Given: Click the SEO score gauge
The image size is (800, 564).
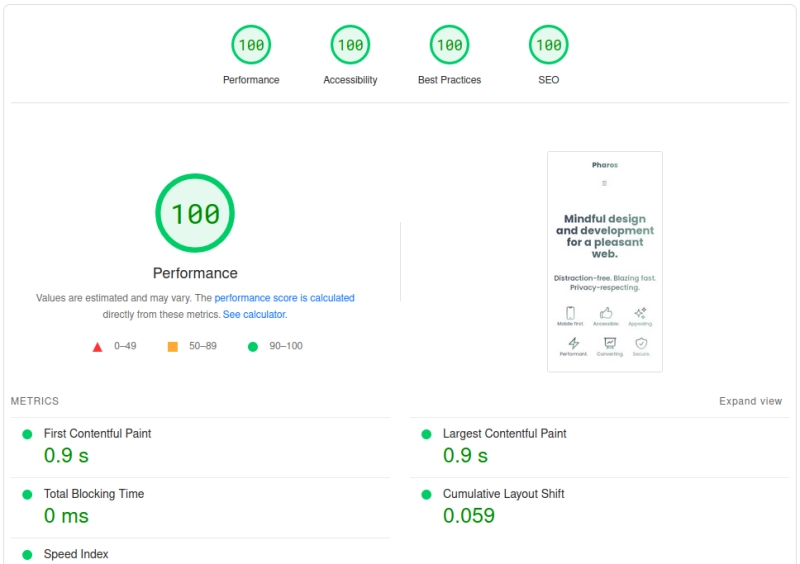Looking at the screenshot, I should [x=548, y=45].
